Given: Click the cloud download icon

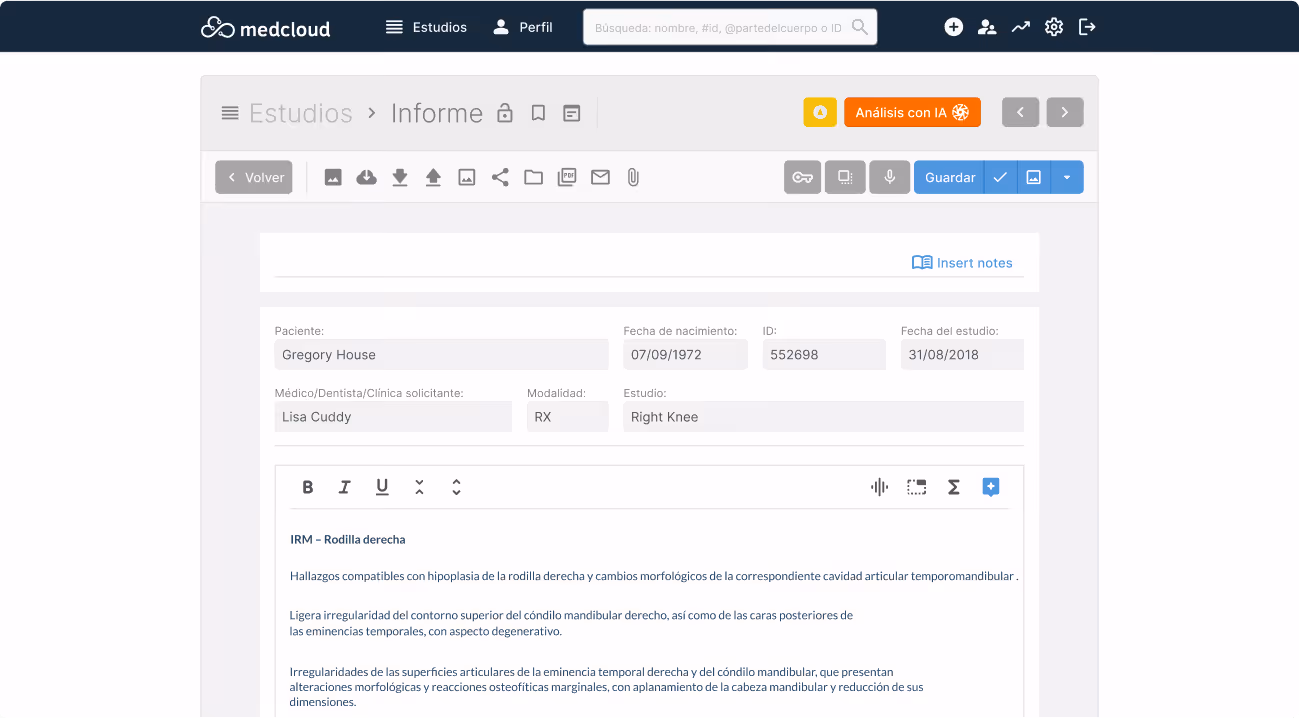Looking at the screenshot, I should [367, 177].
